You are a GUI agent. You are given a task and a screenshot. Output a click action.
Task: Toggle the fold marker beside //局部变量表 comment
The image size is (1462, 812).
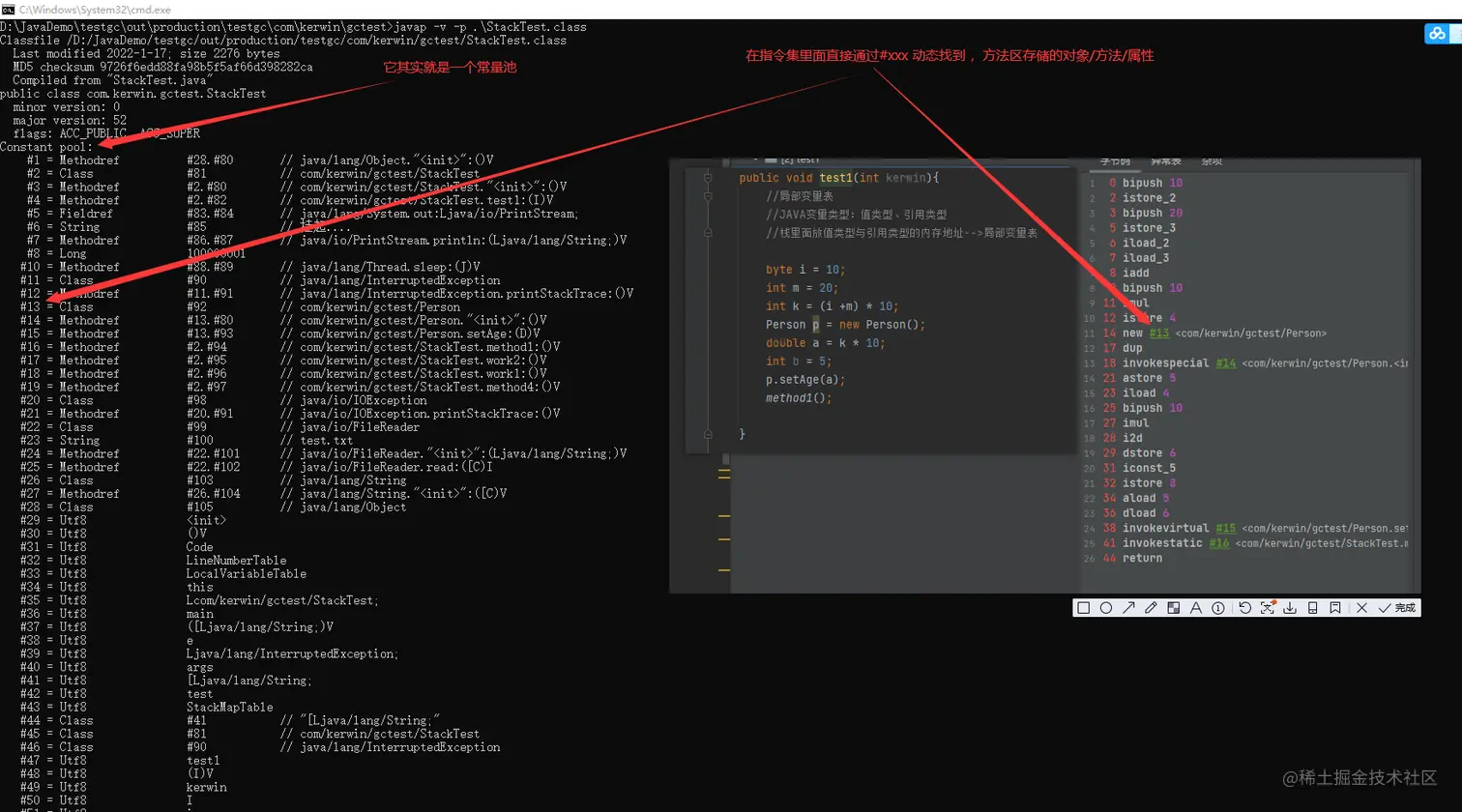coord(708,196)
